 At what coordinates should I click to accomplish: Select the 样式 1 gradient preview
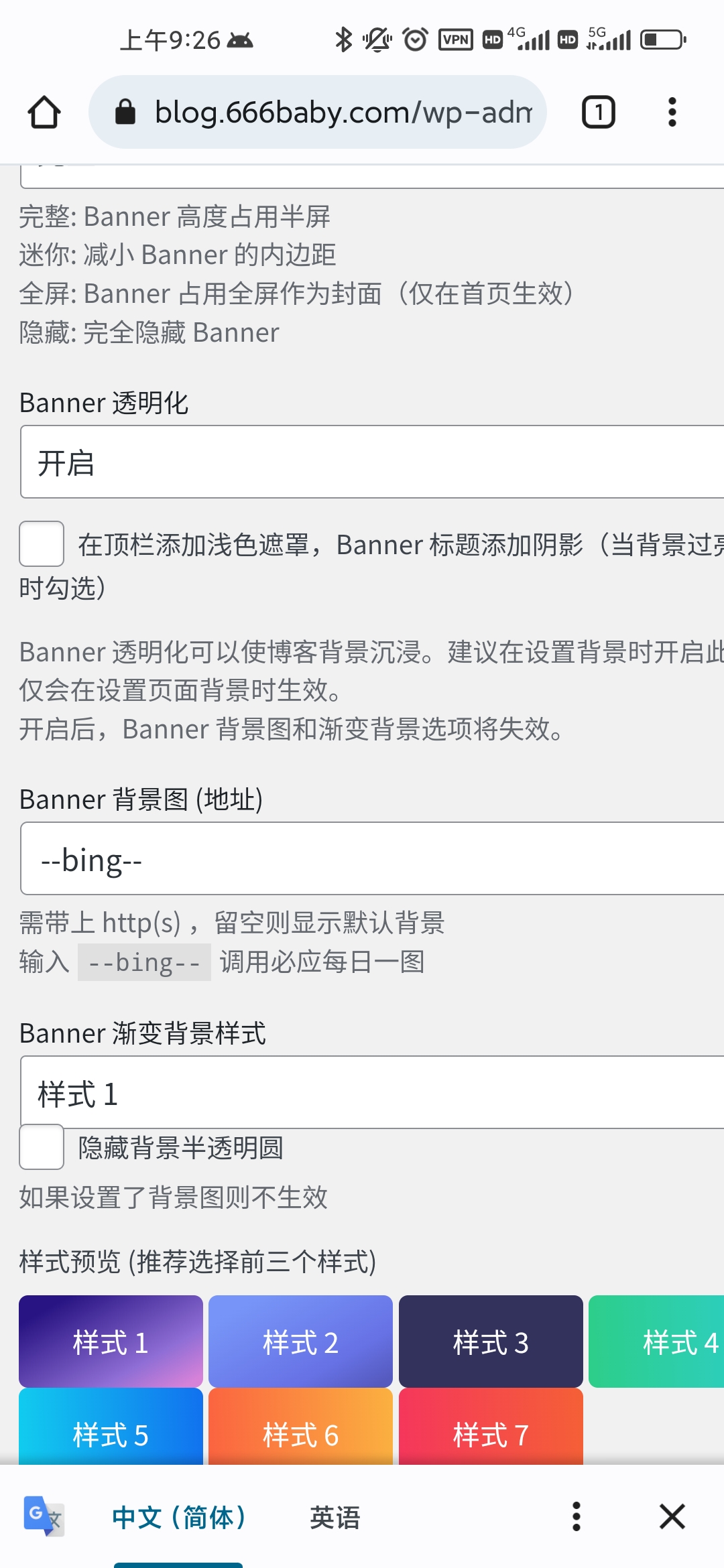pyautogui.click(x=110, y=1342)
